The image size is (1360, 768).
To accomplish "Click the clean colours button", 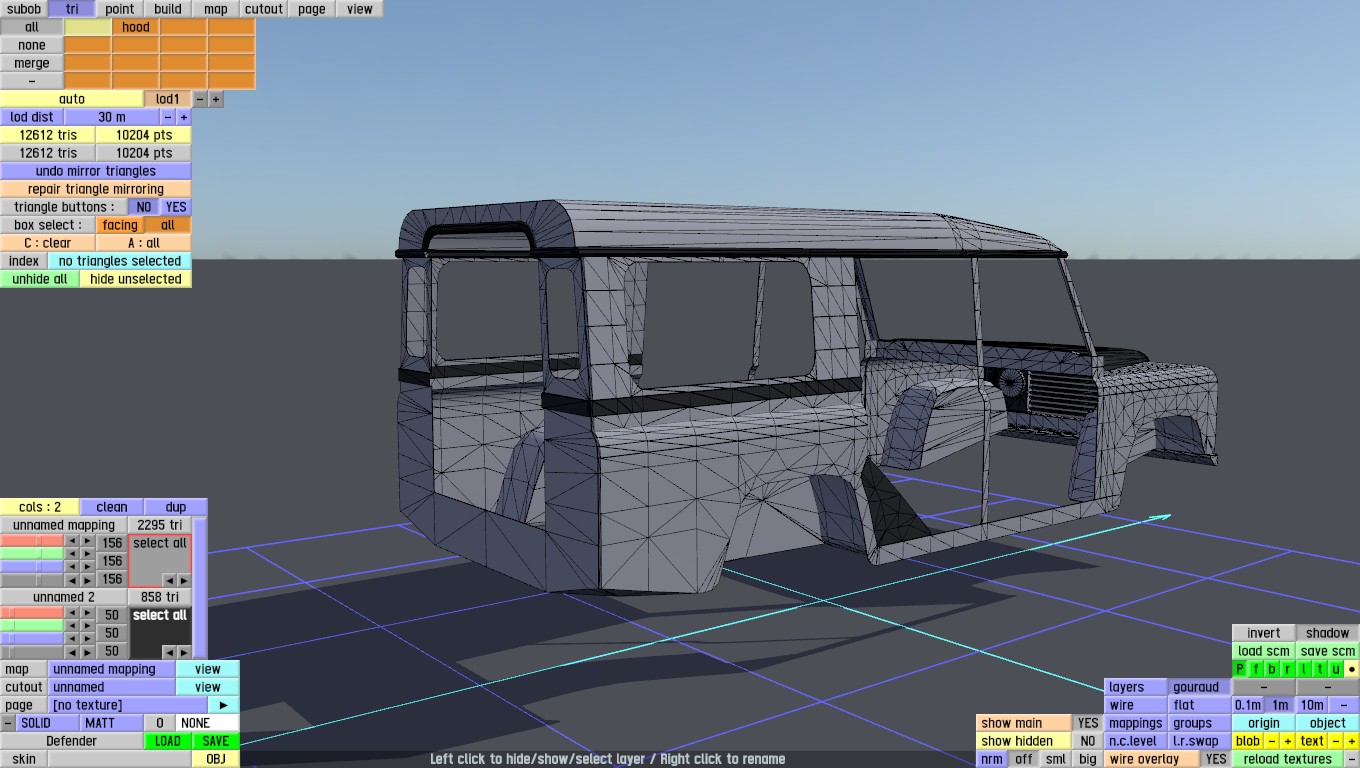I will coord(112,507).
